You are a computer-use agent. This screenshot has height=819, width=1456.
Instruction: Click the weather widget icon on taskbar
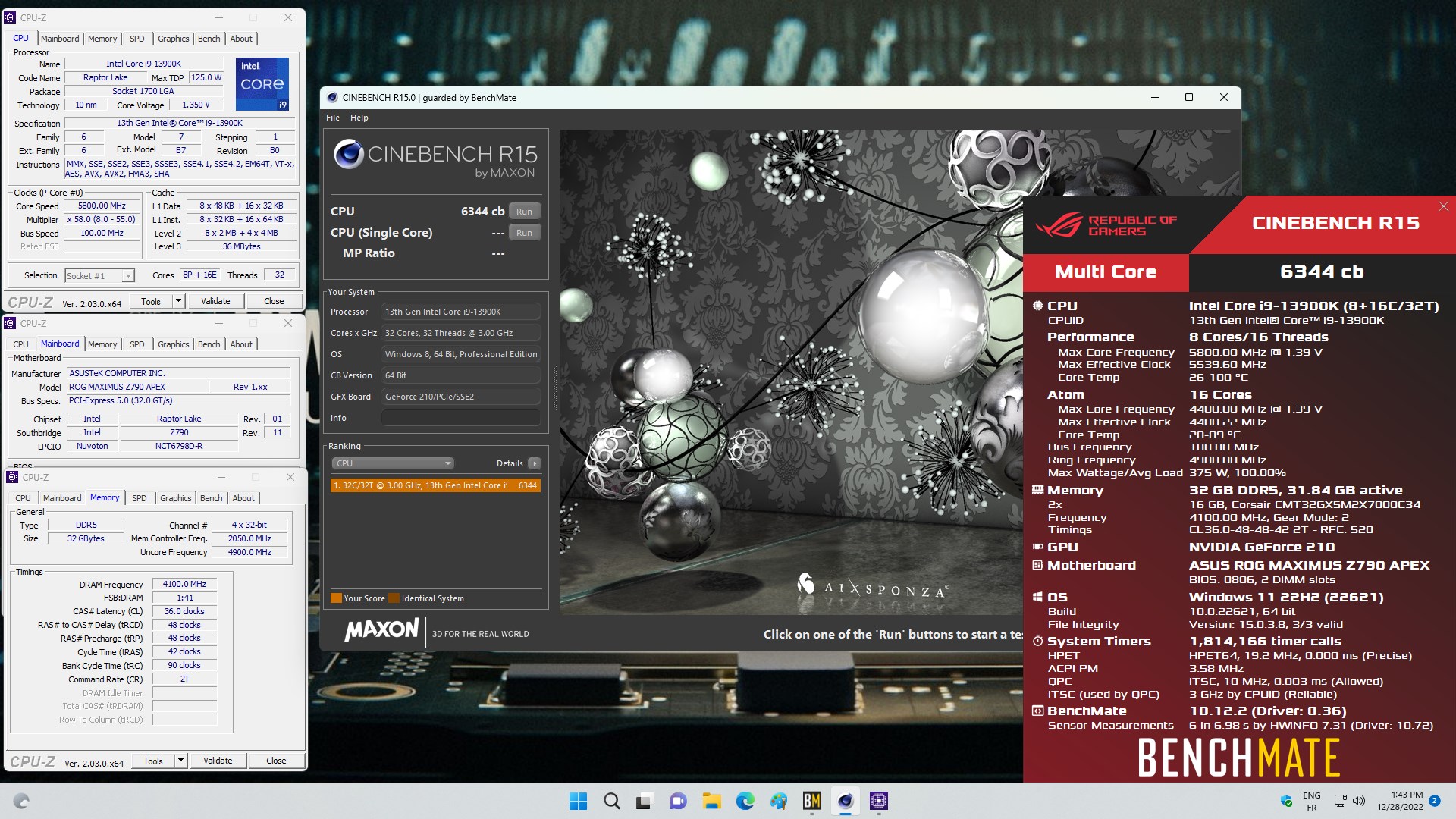(x=21, y=801)
